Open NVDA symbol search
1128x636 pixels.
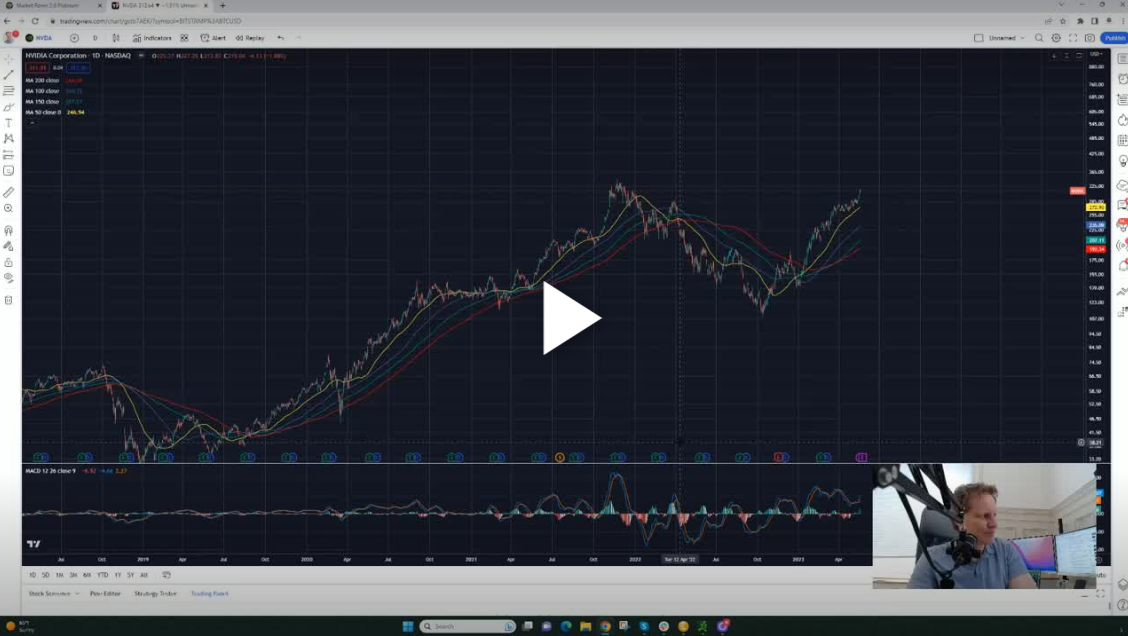tap(39, 38)
